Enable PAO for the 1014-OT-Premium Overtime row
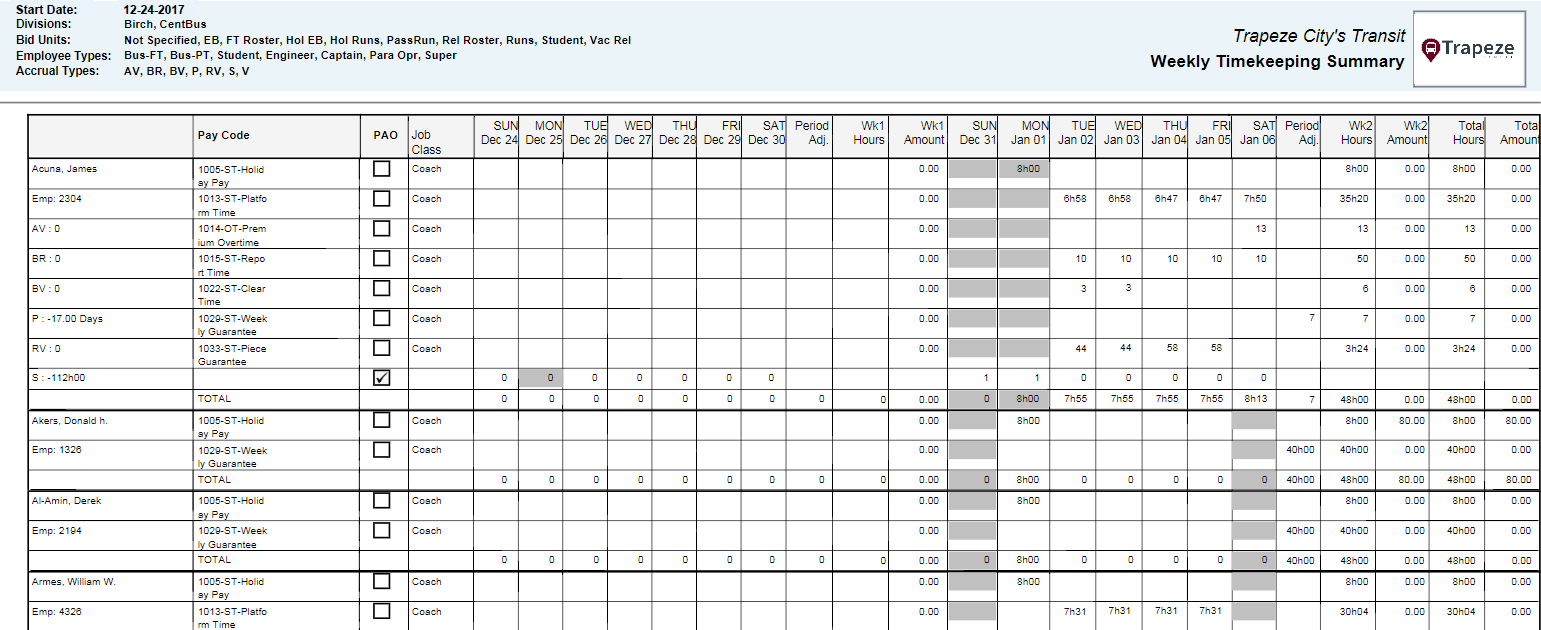 pos(383,227)
